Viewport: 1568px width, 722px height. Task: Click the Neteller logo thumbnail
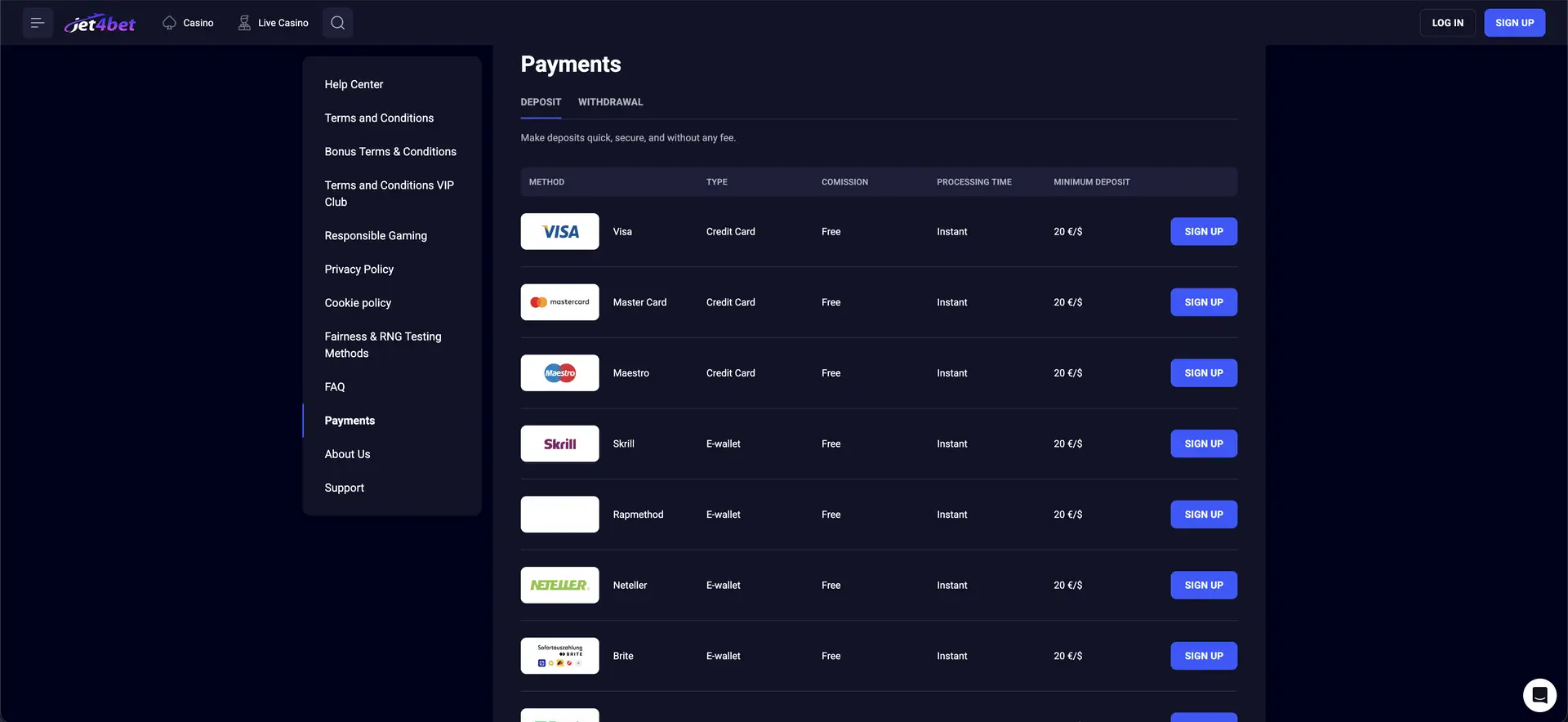pos(559,586)
